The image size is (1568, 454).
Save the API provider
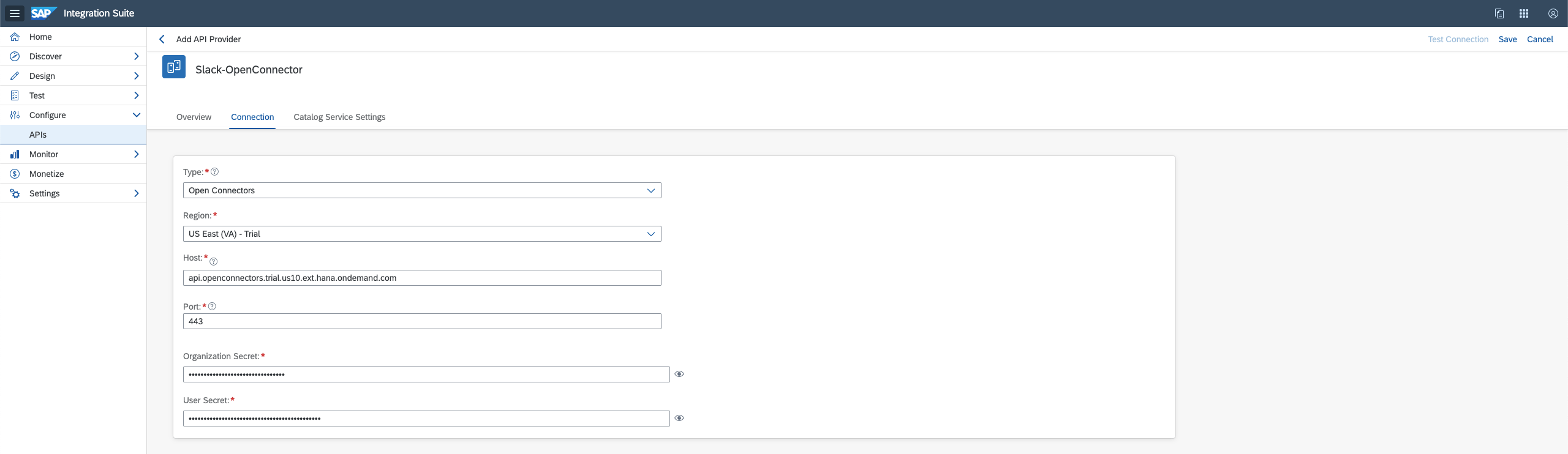[x=1507, y=39]
